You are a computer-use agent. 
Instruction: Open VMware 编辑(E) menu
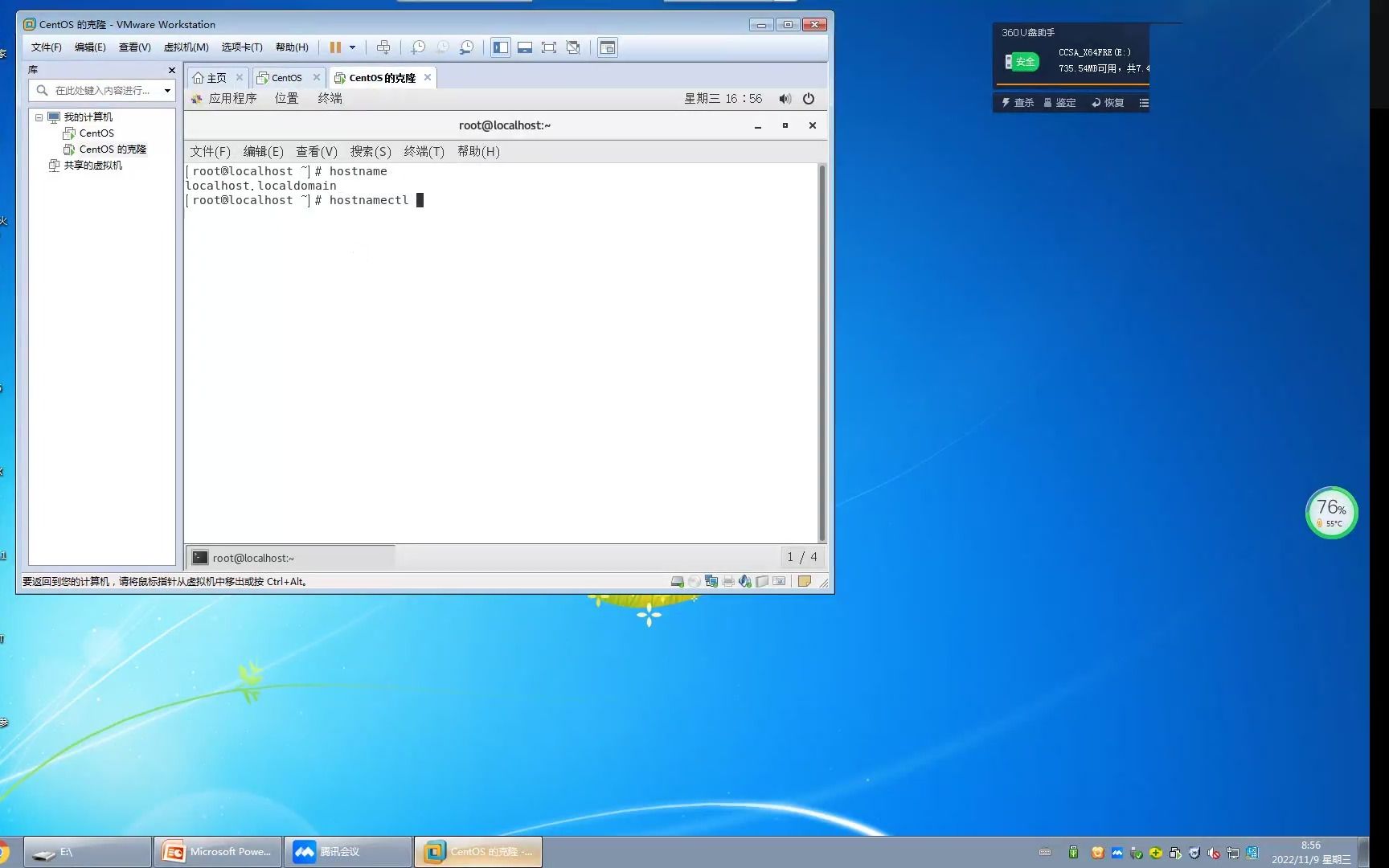90,47
